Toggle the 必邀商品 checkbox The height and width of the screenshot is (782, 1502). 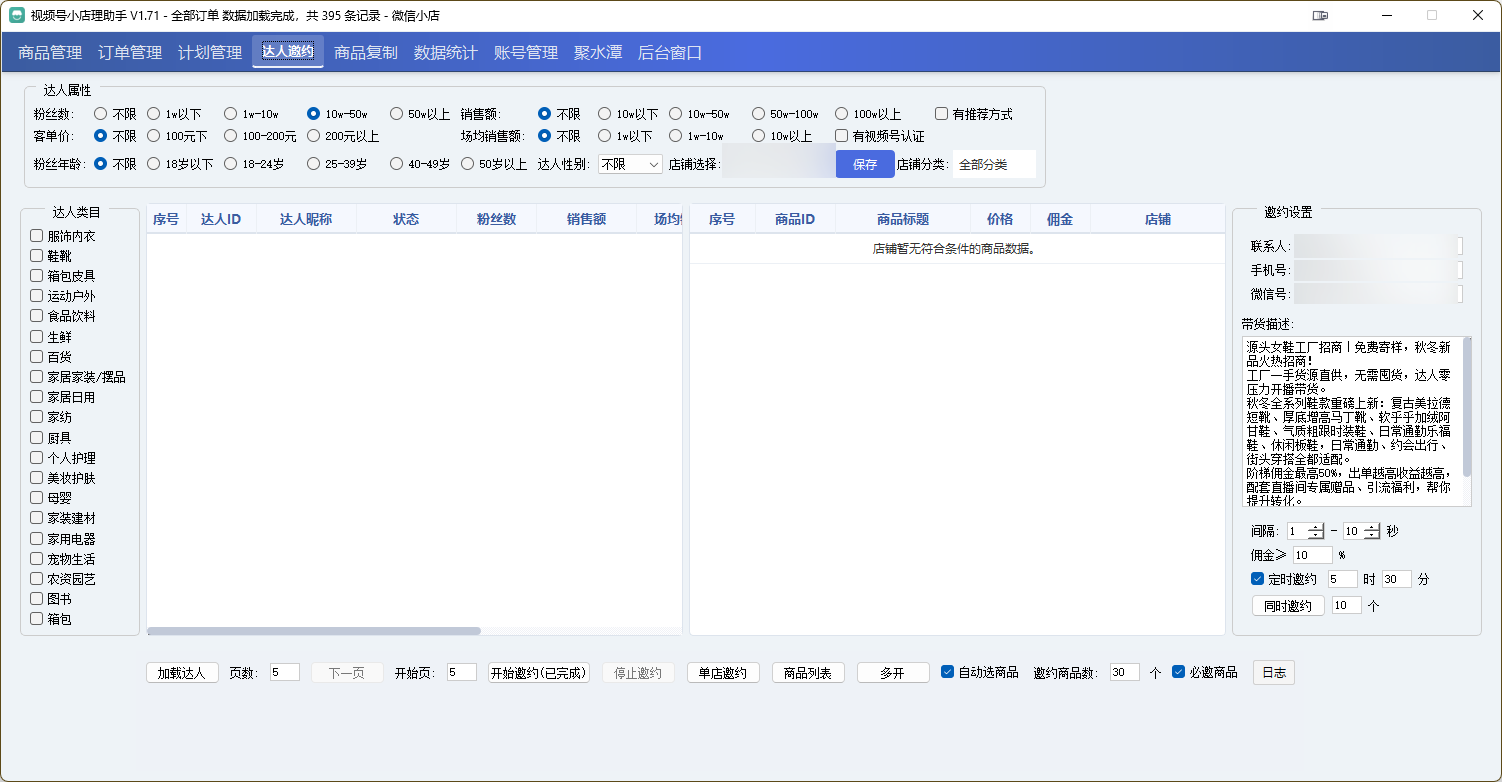click(x=1179, y=672)
